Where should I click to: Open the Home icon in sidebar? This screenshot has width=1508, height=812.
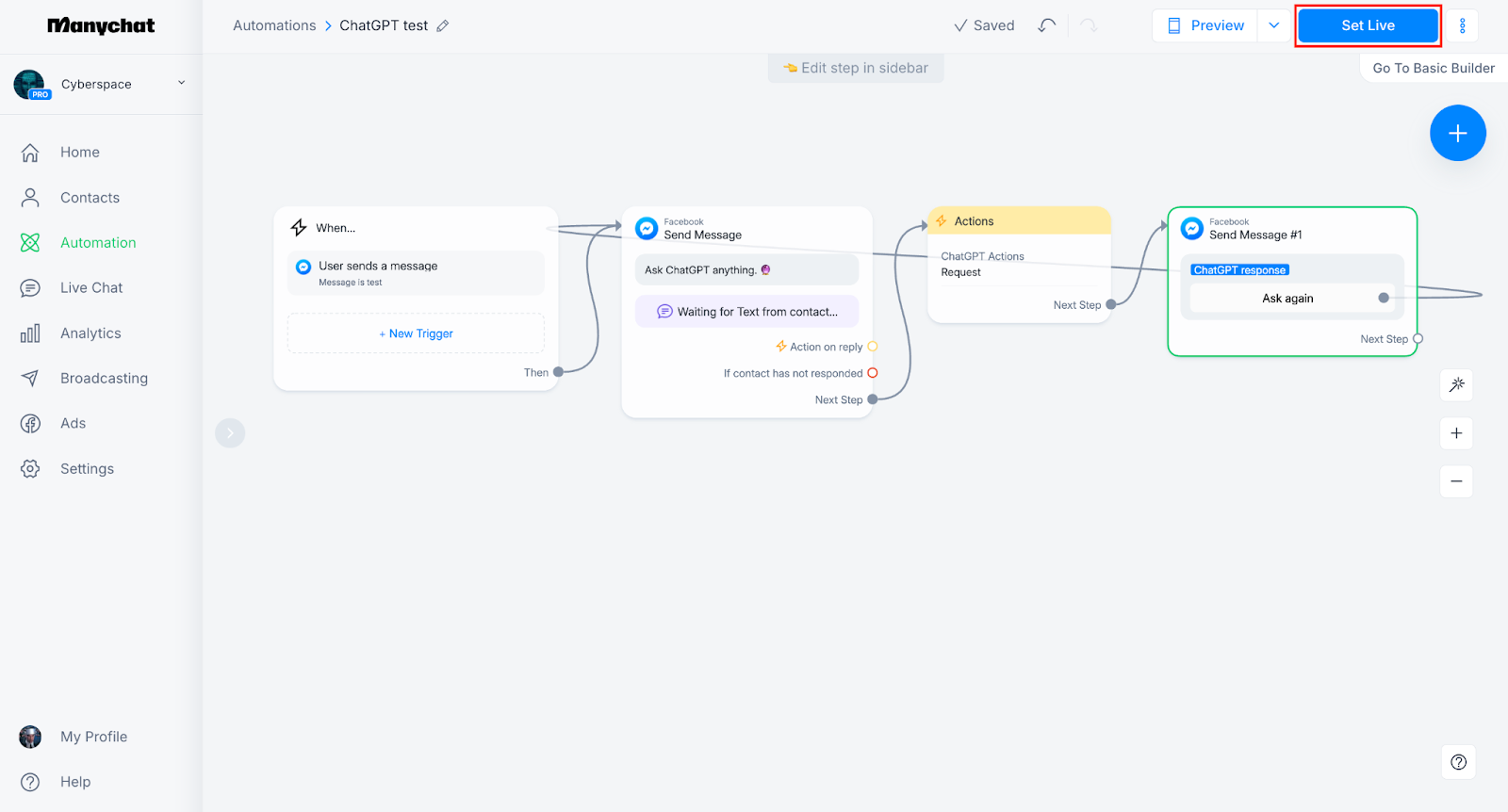(x=30, y=152)
